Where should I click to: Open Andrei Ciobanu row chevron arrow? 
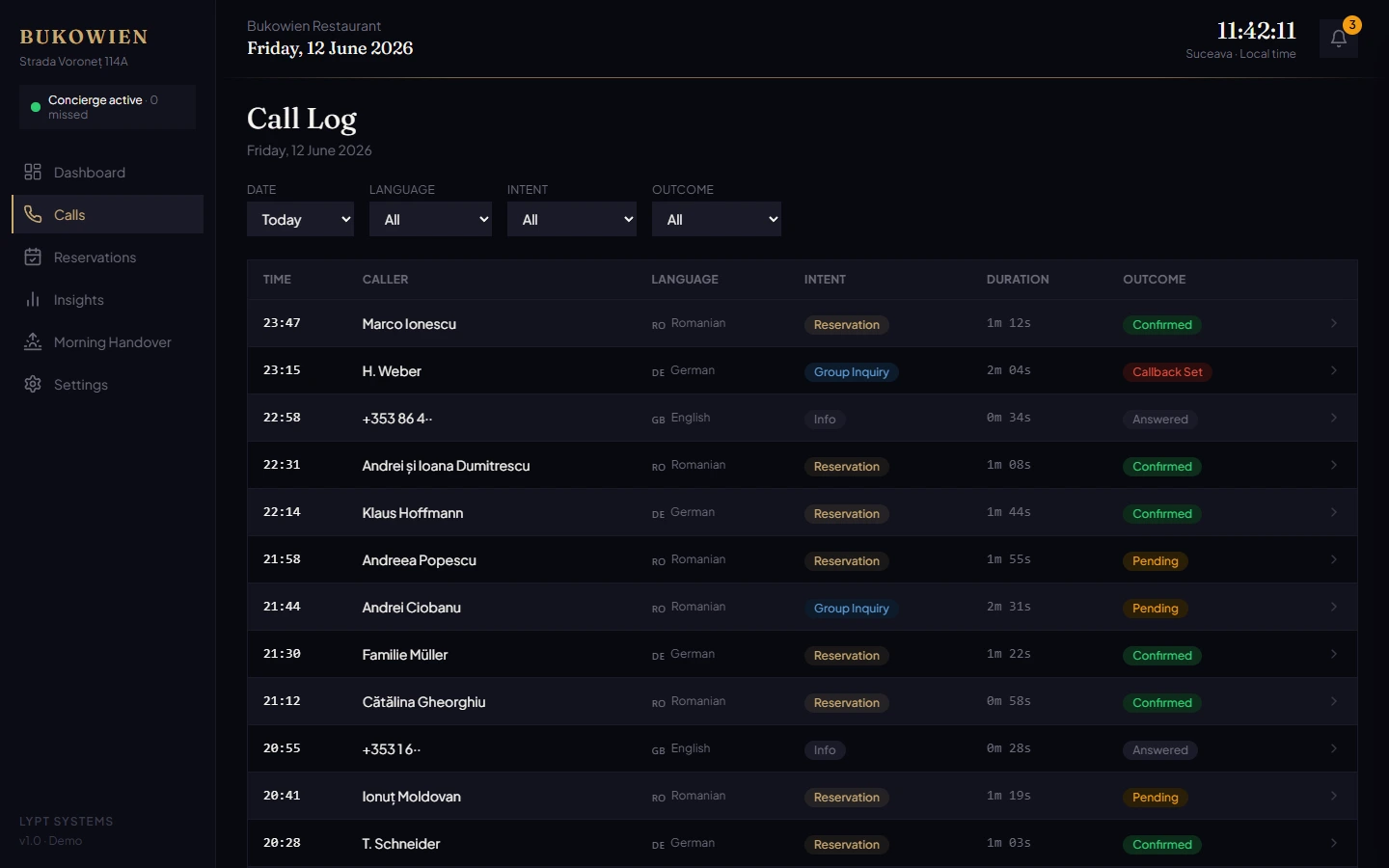[x=1334, y=607]
